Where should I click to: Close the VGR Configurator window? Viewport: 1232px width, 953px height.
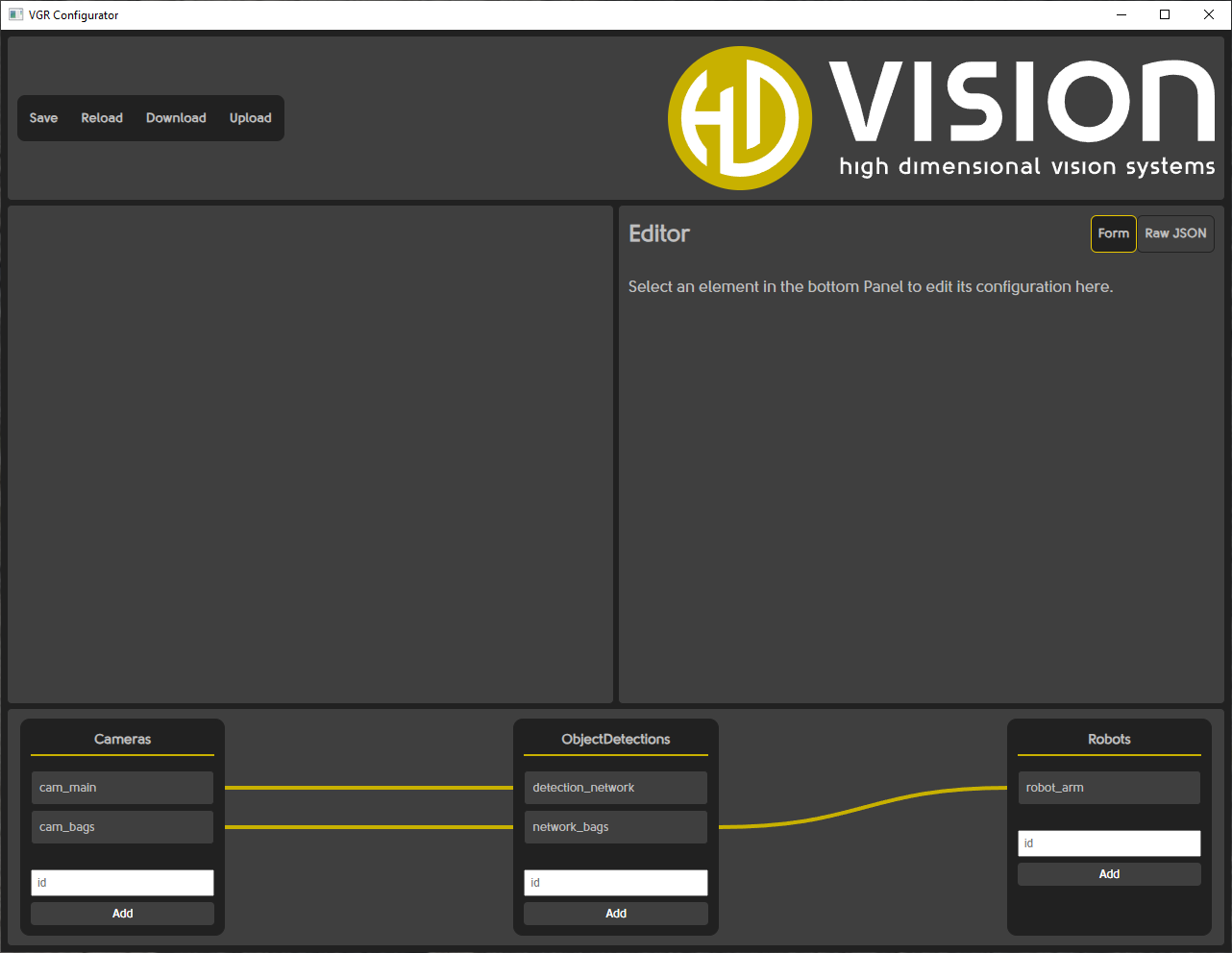coord(1209,14)
